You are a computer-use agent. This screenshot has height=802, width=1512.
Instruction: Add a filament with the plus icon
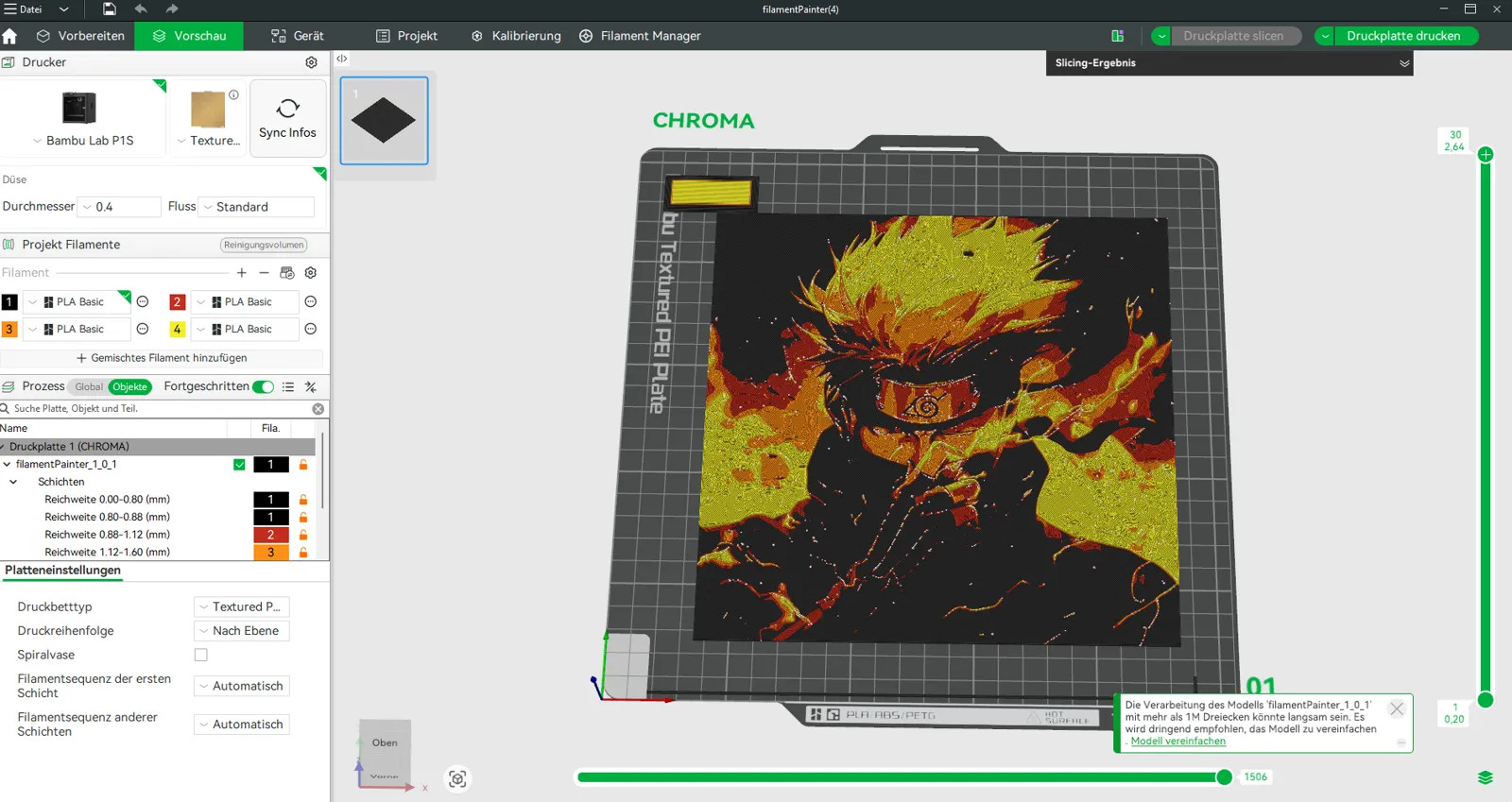click(x=242, y=273)
